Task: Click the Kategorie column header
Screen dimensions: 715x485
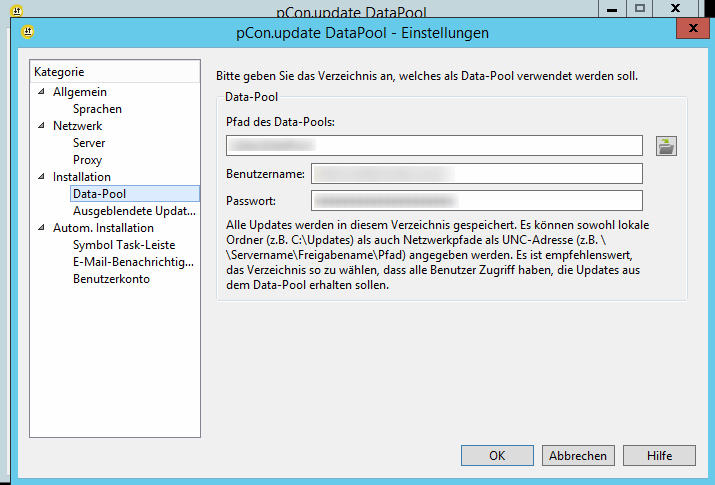Action: tap(115, 72)
